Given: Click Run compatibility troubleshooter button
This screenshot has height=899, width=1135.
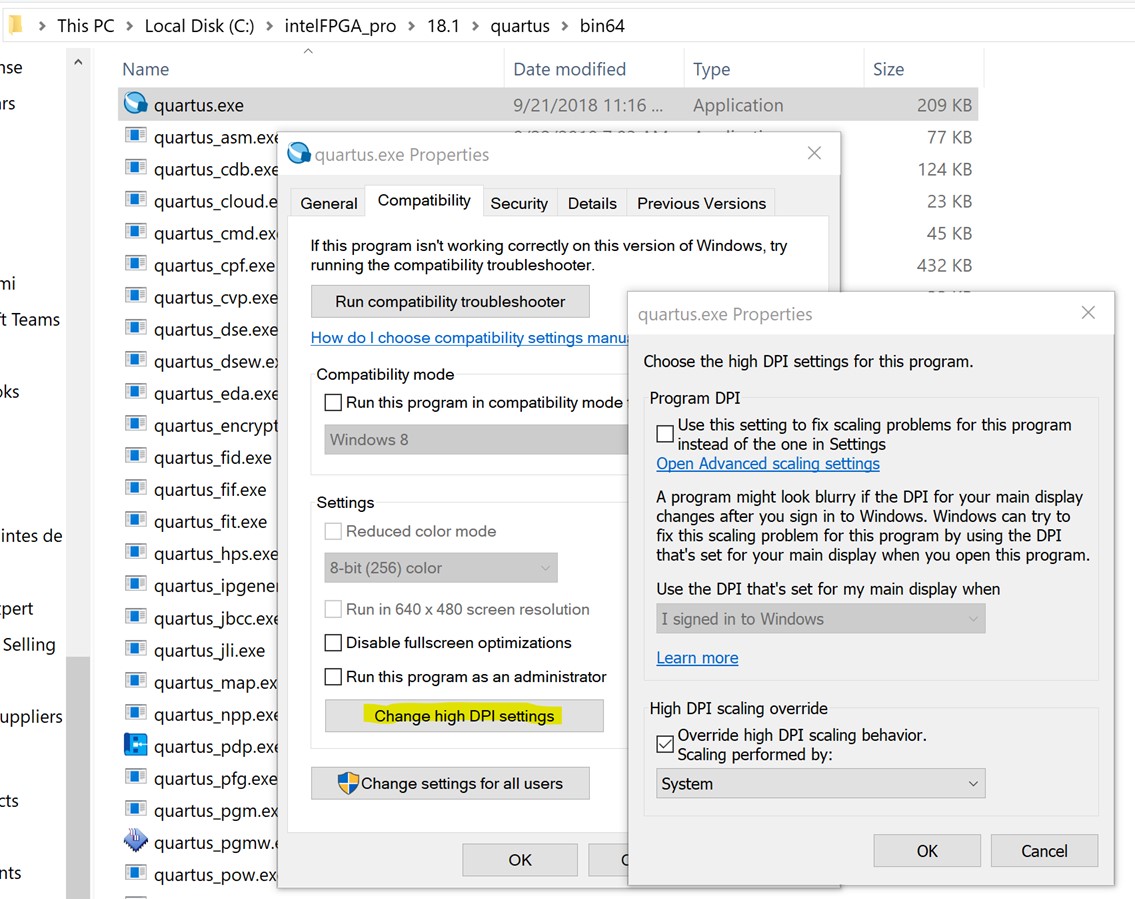Looking at the screenshot, I should tap(450, 302).
